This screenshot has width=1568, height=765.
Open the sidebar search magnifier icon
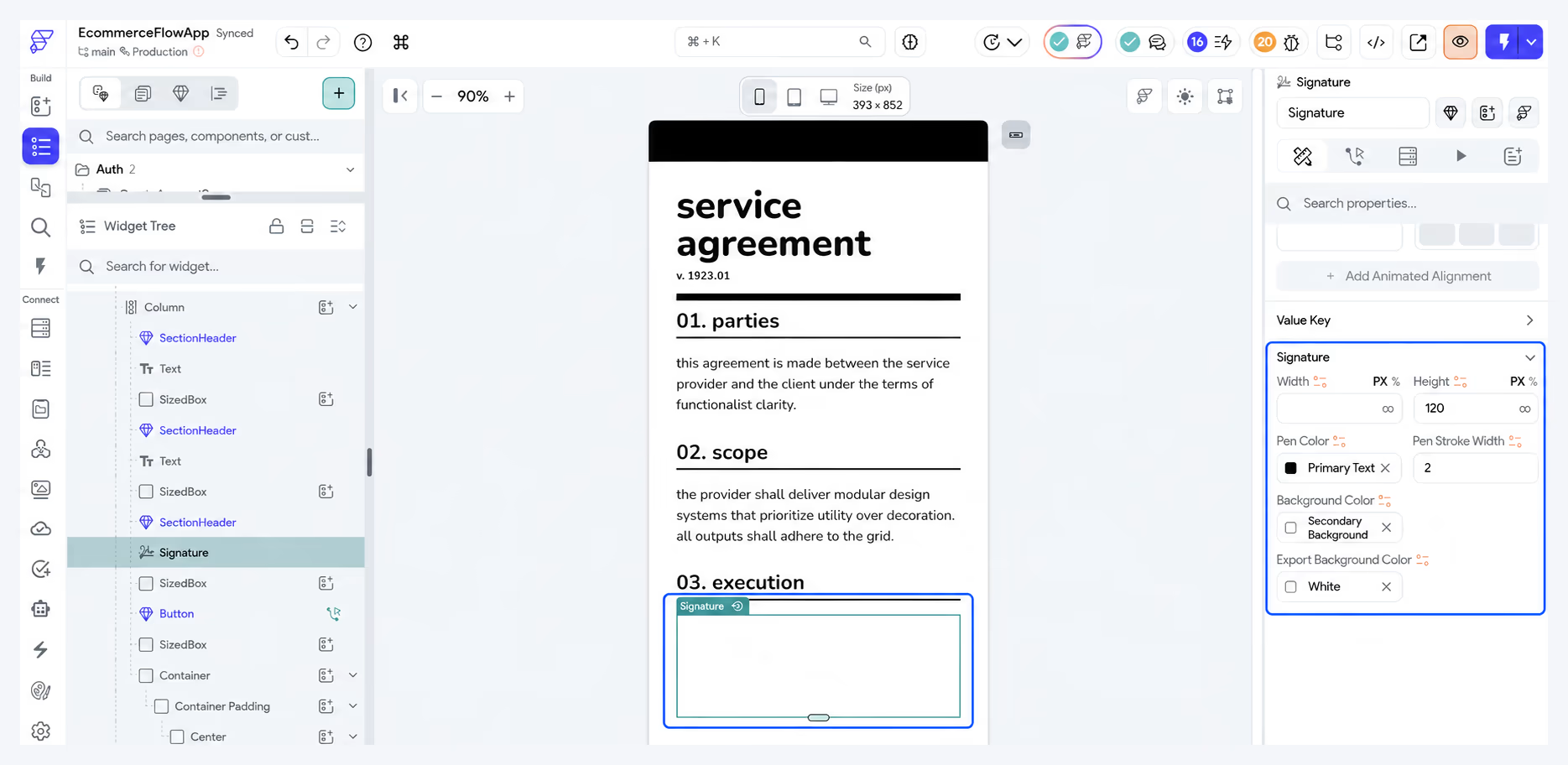pyautogui.click(x=40, y=226)
